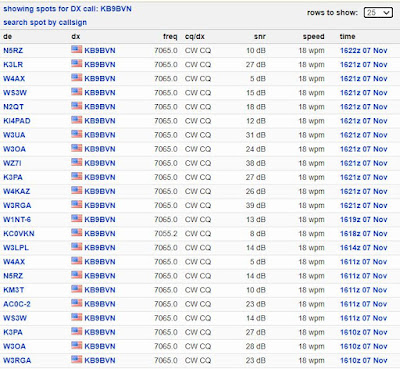This screenshot has width=400, height=369.
Task: Open spotter W3RGA link at 1621z
Action: pyautogui.click(x=17, y=205)
